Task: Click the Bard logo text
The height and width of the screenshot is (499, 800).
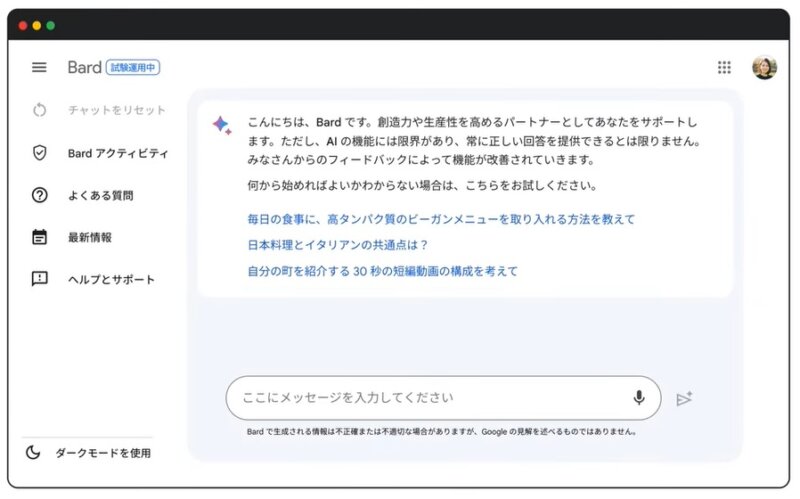Action: (x=85, y=67)
